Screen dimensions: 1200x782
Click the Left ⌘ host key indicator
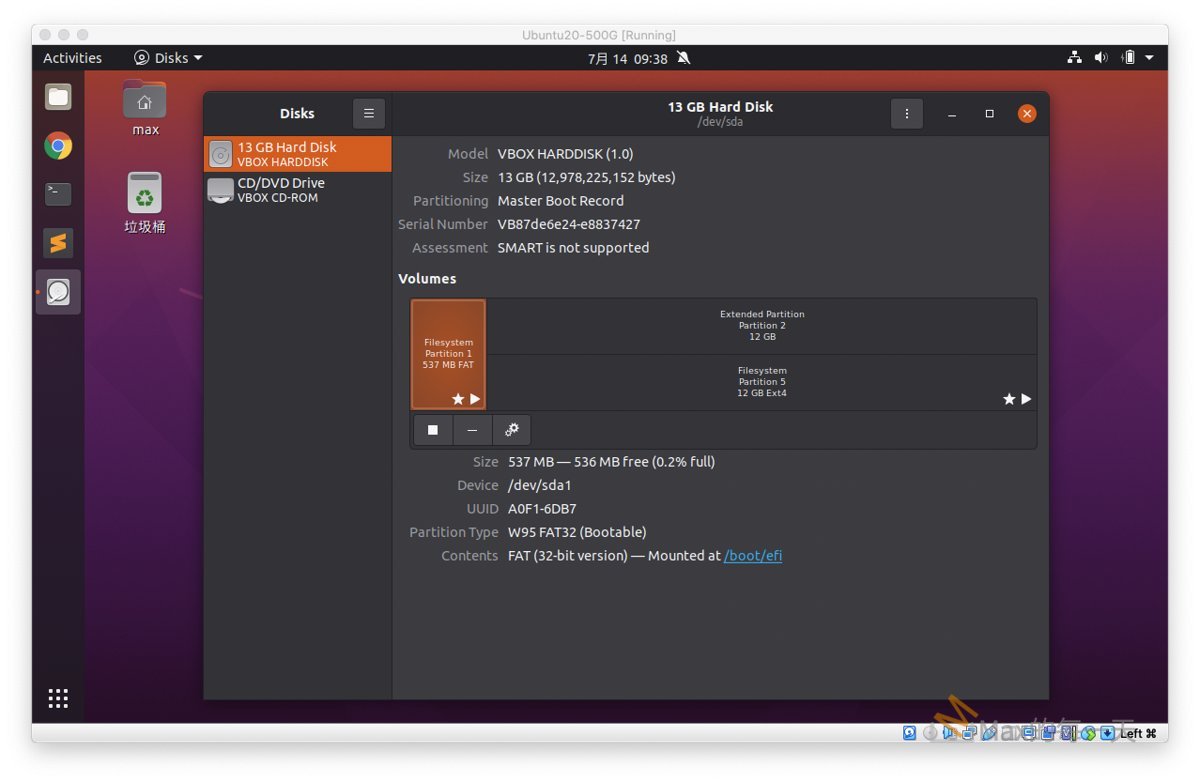click(x=1138, y=733)
